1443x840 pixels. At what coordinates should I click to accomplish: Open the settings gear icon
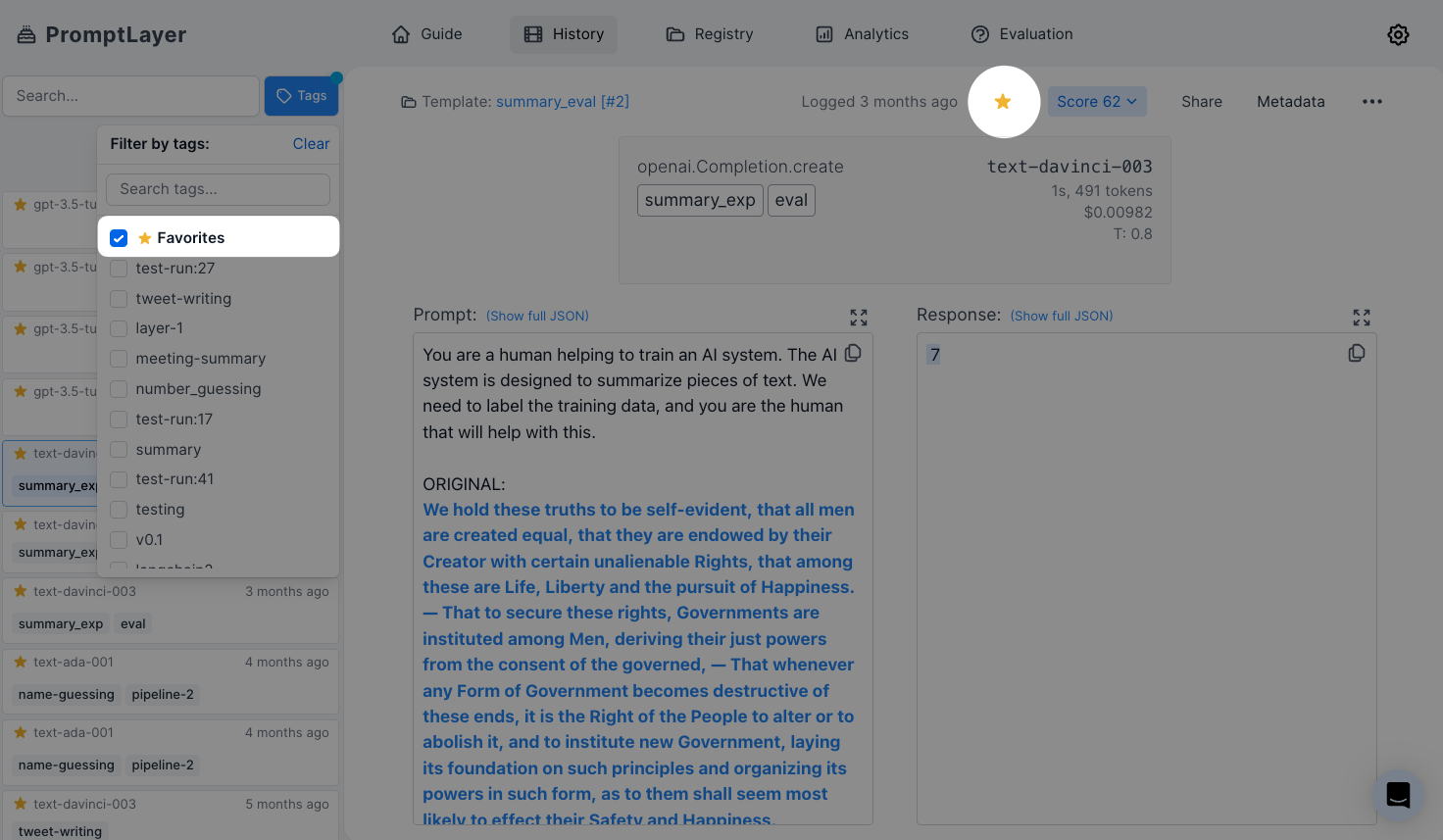point(1398,34)
